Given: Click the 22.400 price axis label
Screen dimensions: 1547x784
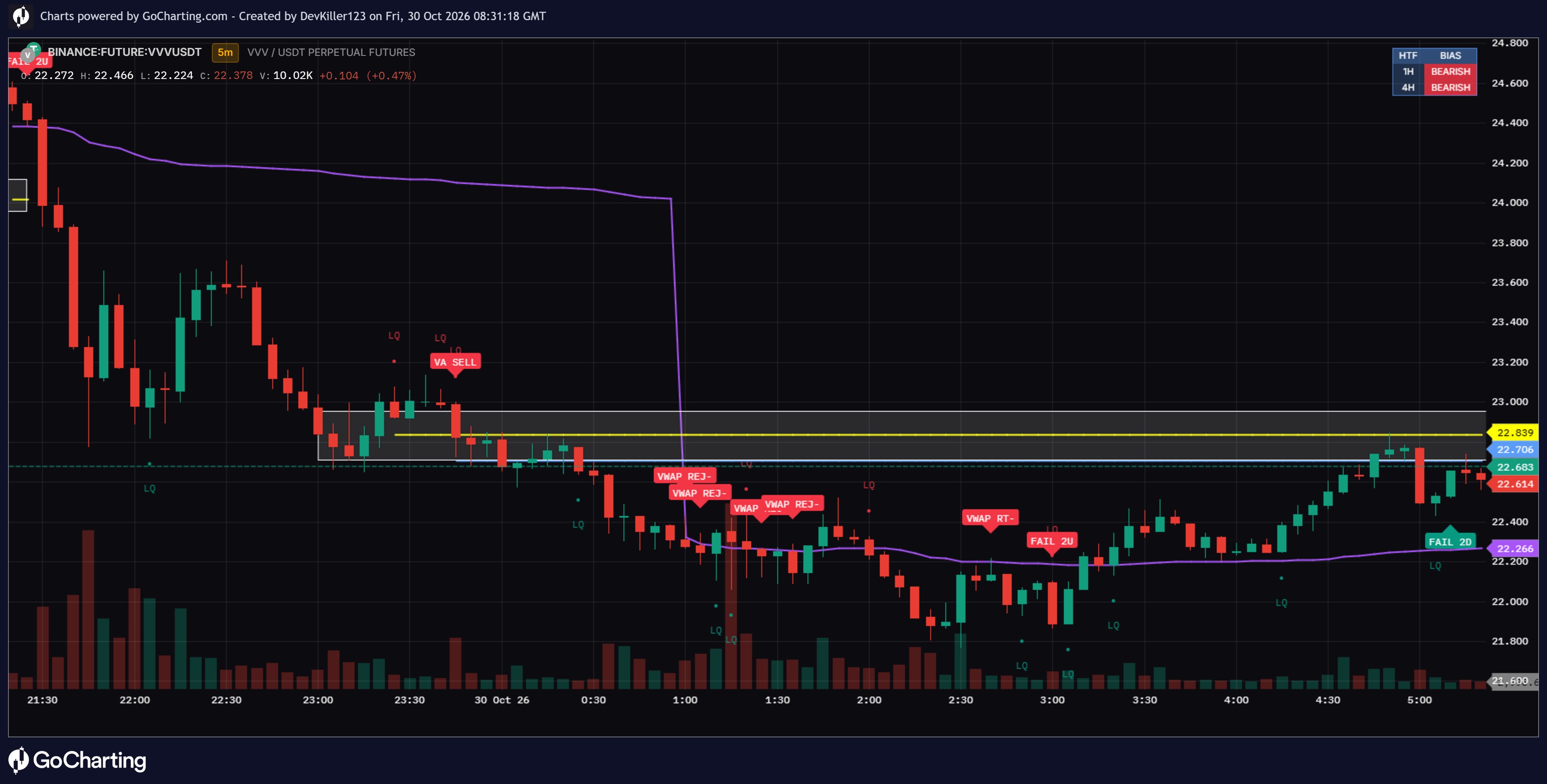Looking at the screenshot, I should pos(1510,521).
